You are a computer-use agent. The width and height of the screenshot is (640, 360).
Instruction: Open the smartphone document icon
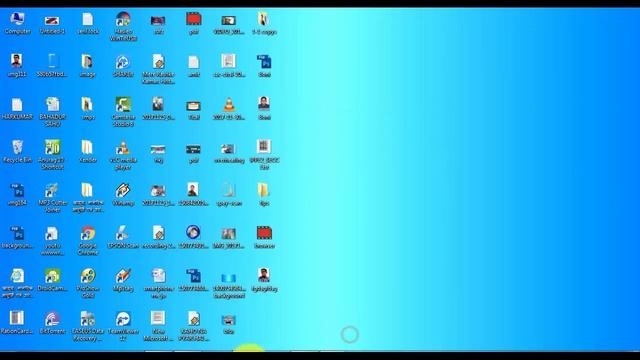click(158, 283)
